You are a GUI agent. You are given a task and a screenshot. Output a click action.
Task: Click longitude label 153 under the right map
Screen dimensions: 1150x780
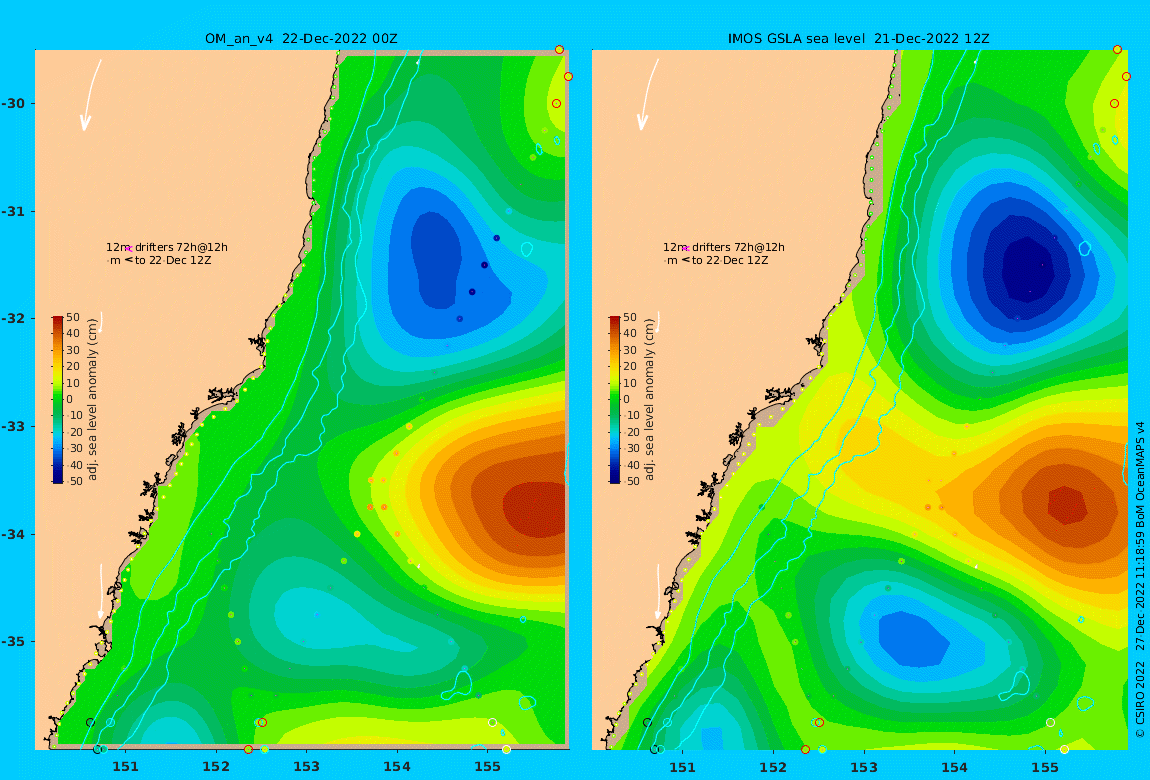(864, 768)
